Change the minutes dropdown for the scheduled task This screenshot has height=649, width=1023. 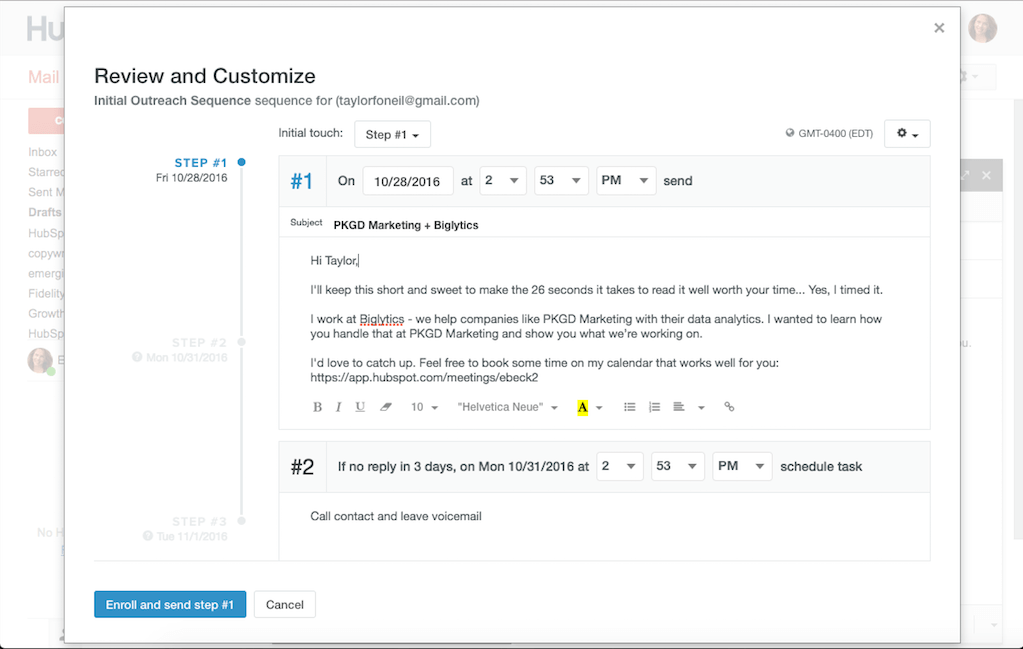(677, 466)
